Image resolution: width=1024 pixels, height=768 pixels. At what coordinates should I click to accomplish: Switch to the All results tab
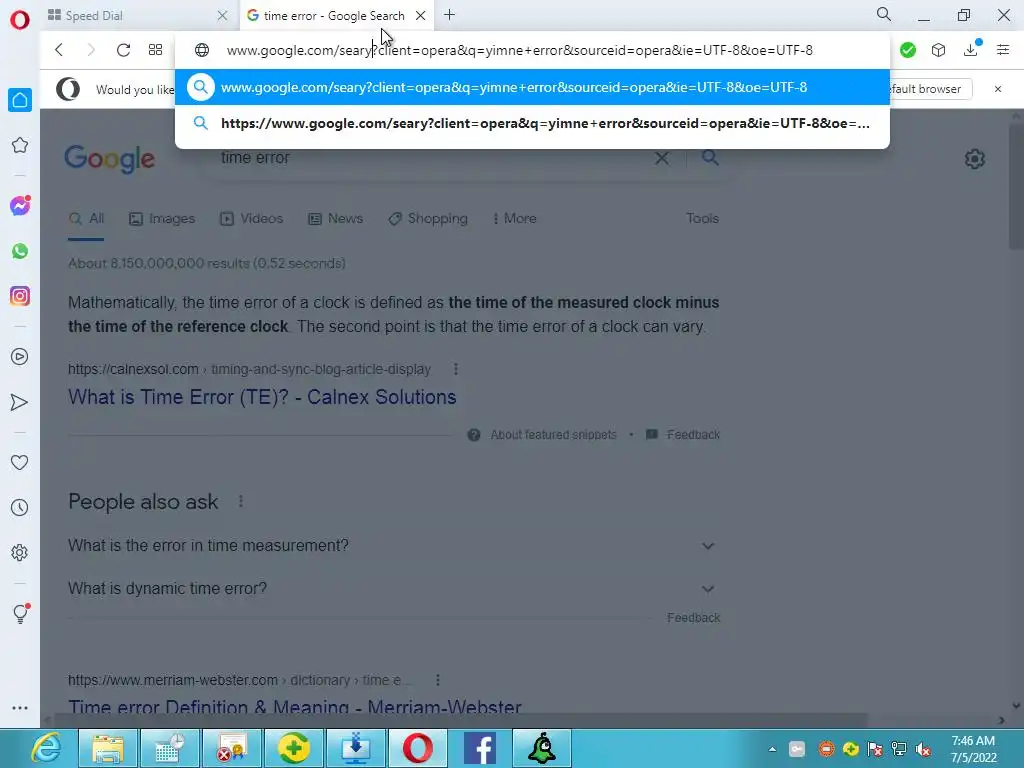click(86, 219)
